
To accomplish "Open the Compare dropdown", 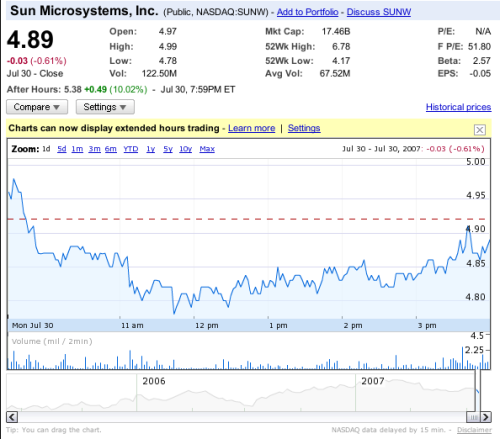I will tap(37, 107).
